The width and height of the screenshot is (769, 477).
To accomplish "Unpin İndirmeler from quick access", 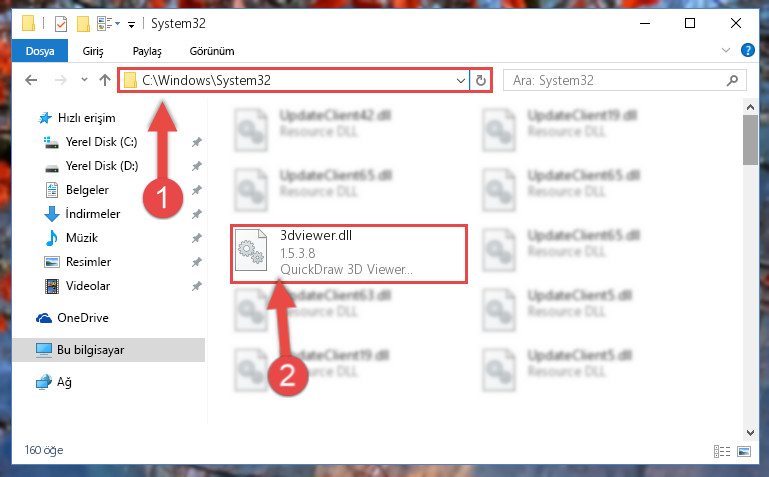I will point(197,214).
